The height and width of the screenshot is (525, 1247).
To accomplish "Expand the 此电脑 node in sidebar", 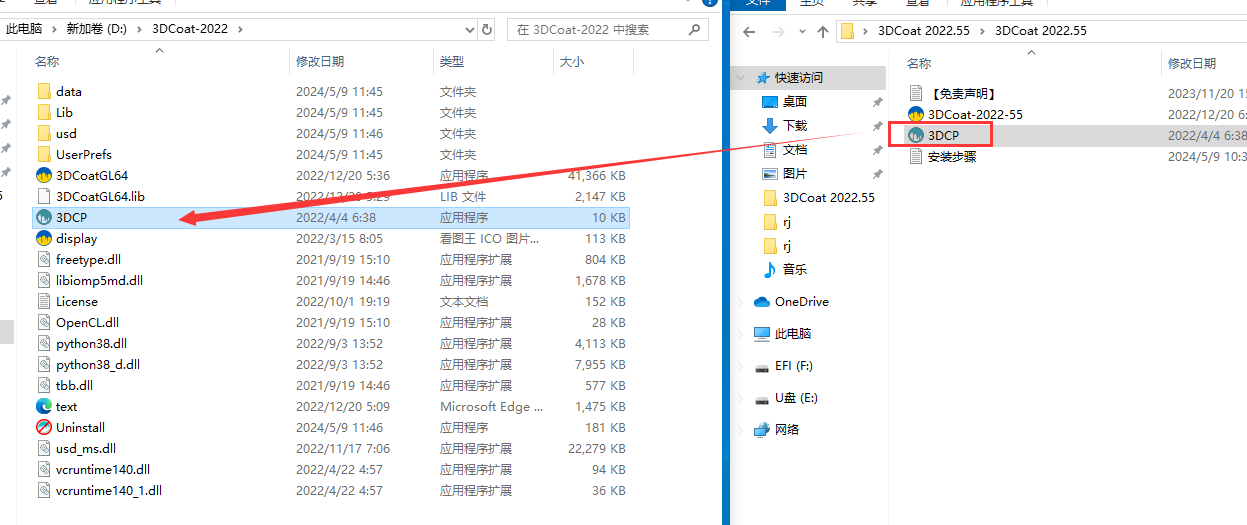I will [741, 334].
